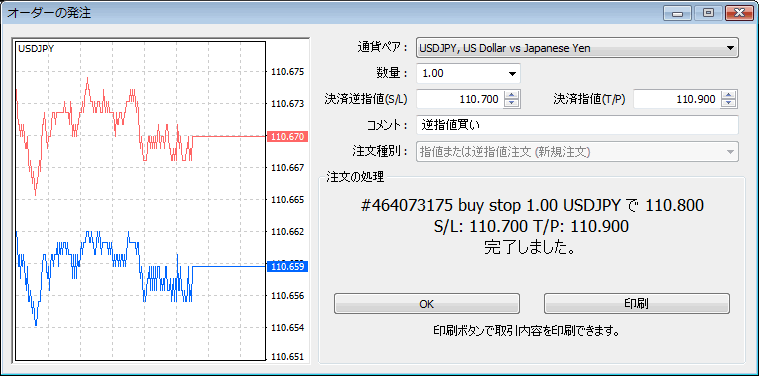
Task: Increase the S/L value with up arrow
Action: (x=512, y=95)
